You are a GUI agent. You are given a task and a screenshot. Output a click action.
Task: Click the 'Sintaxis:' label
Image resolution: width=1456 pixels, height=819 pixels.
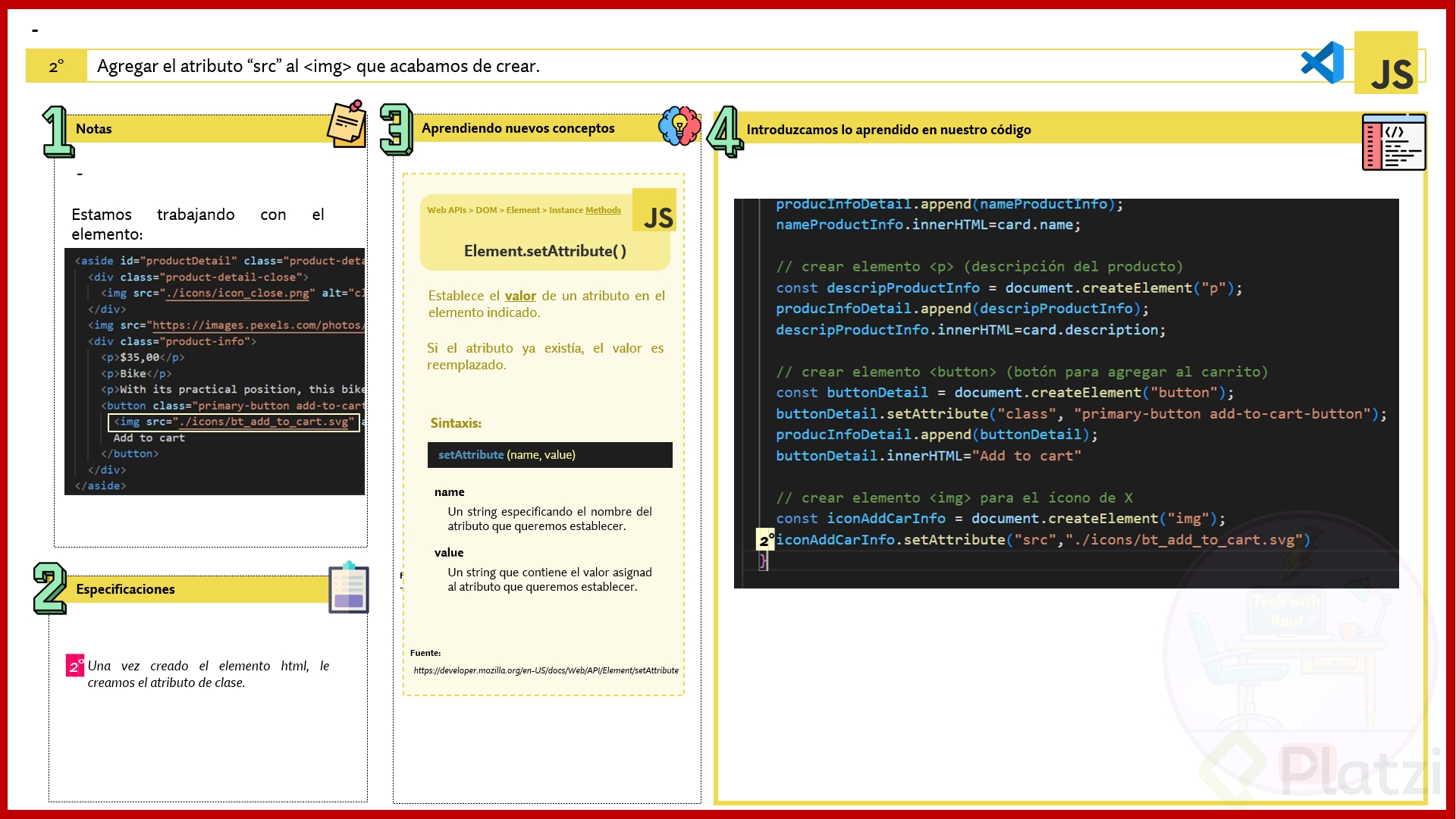pyautogui.click(x=456, y=423)
